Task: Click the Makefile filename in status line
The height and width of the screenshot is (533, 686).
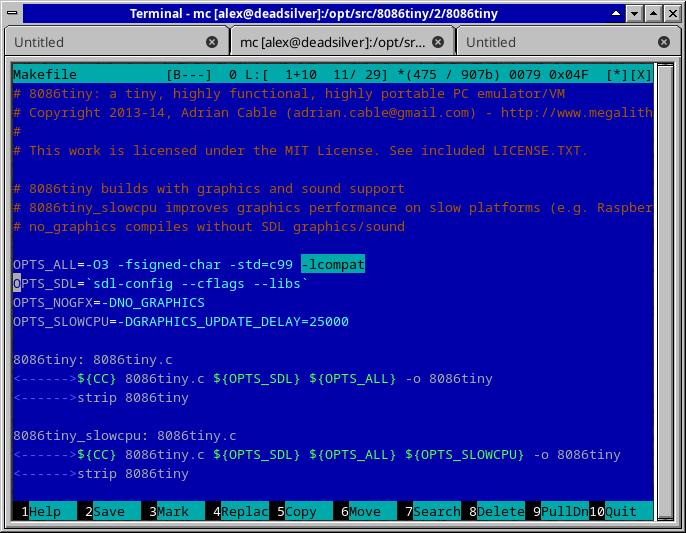Action: (x=45, y=75)
